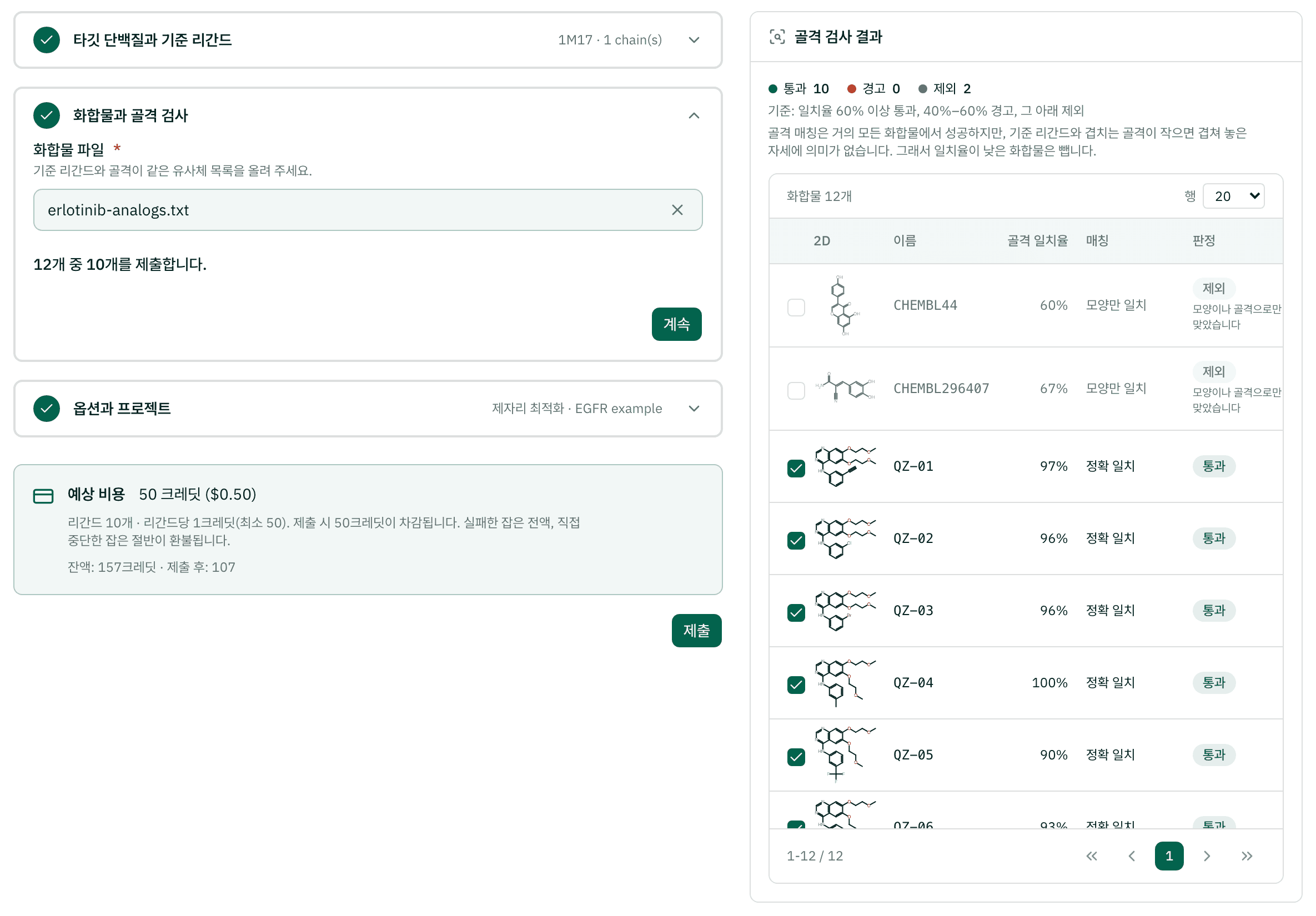Click the 판정 column header
The height and width of the screenshot is (916, 1316).
point(1204,241)
